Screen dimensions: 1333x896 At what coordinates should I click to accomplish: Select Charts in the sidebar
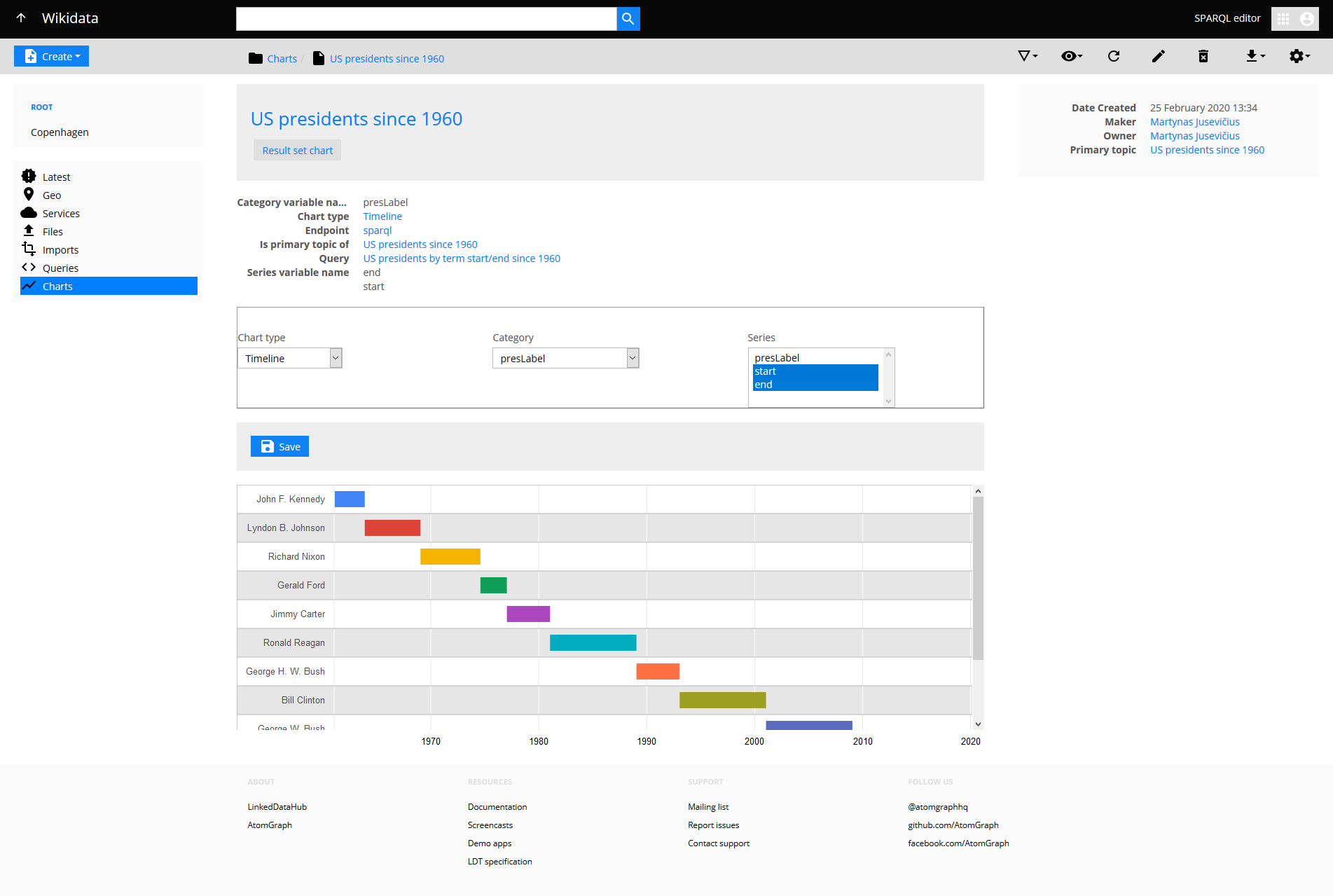(109, 286)
